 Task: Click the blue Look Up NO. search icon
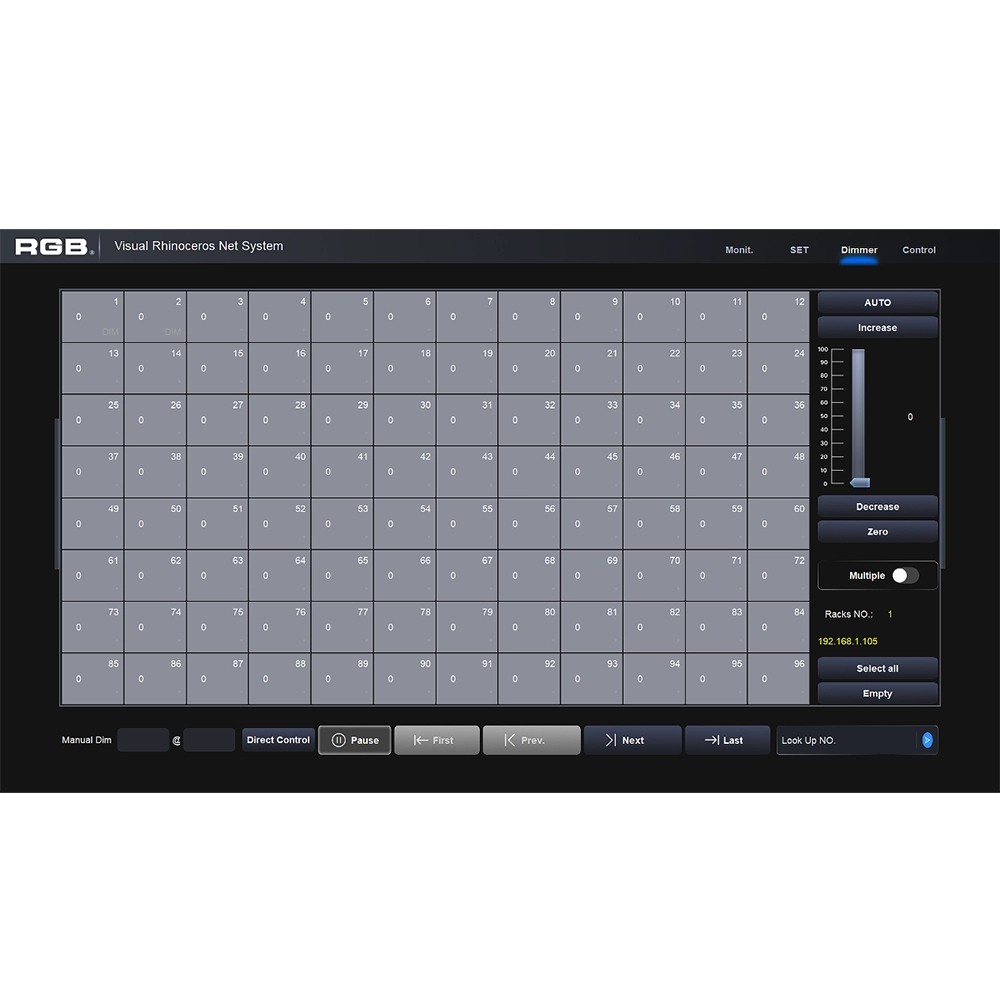[x=928, y=740]
